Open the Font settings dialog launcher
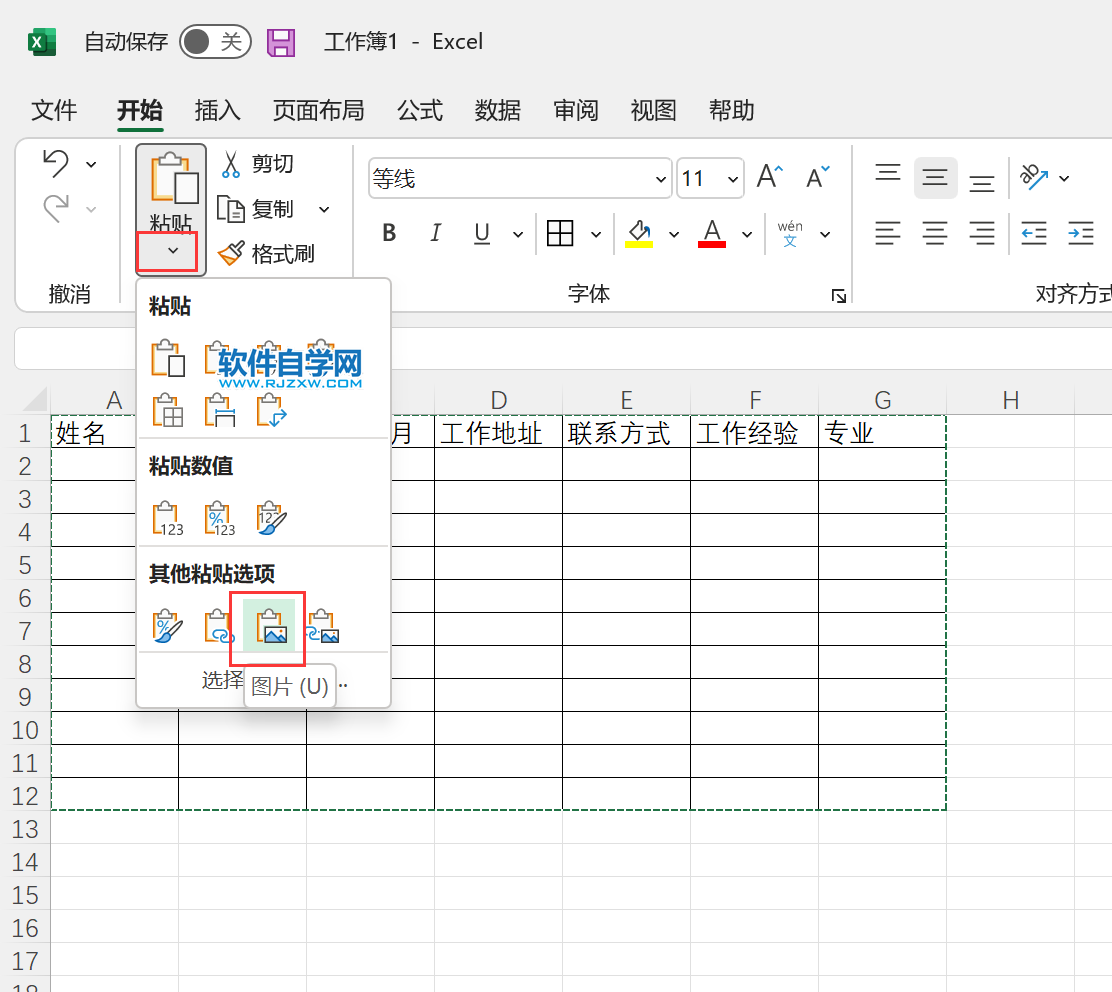1112x992 pixels. (839, 295)
